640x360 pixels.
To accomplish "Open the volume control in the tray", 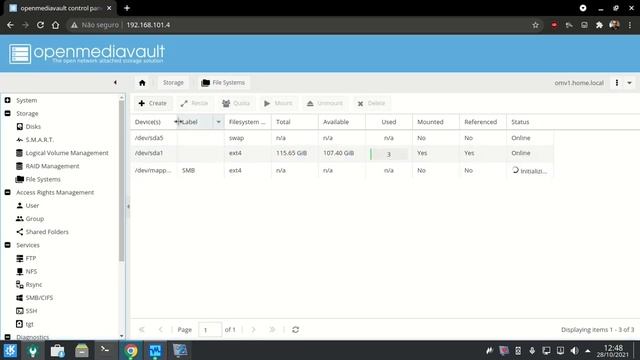I will 574,351.
